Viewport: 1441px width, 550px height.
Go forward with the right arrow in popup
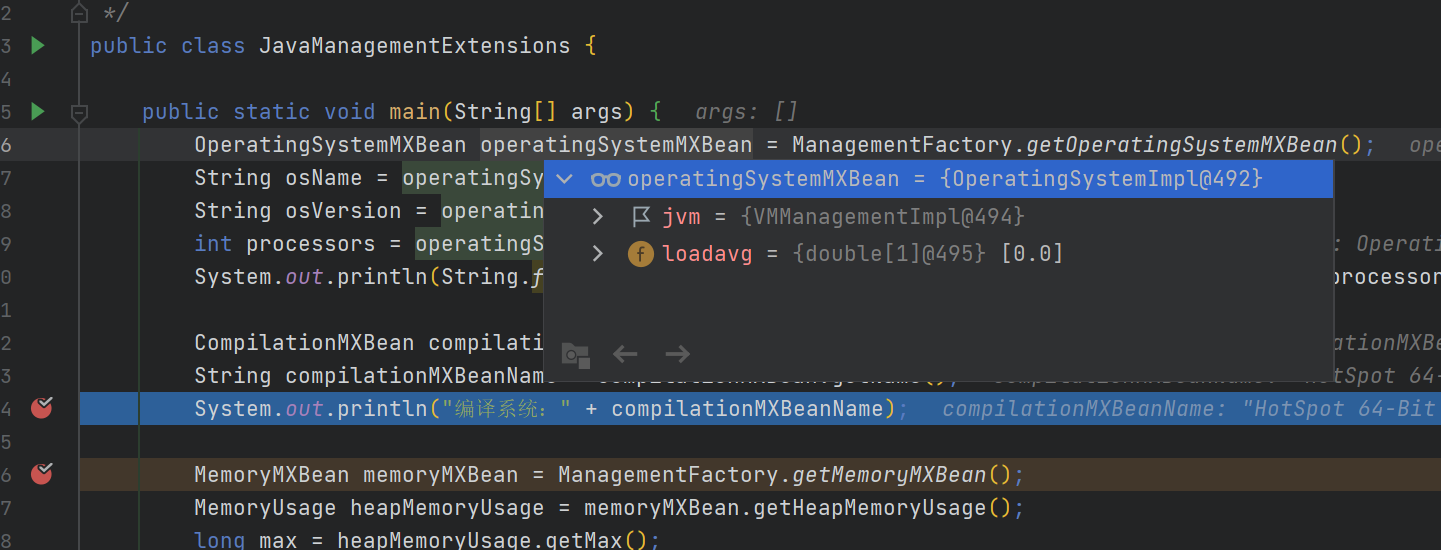pos(677,353)
